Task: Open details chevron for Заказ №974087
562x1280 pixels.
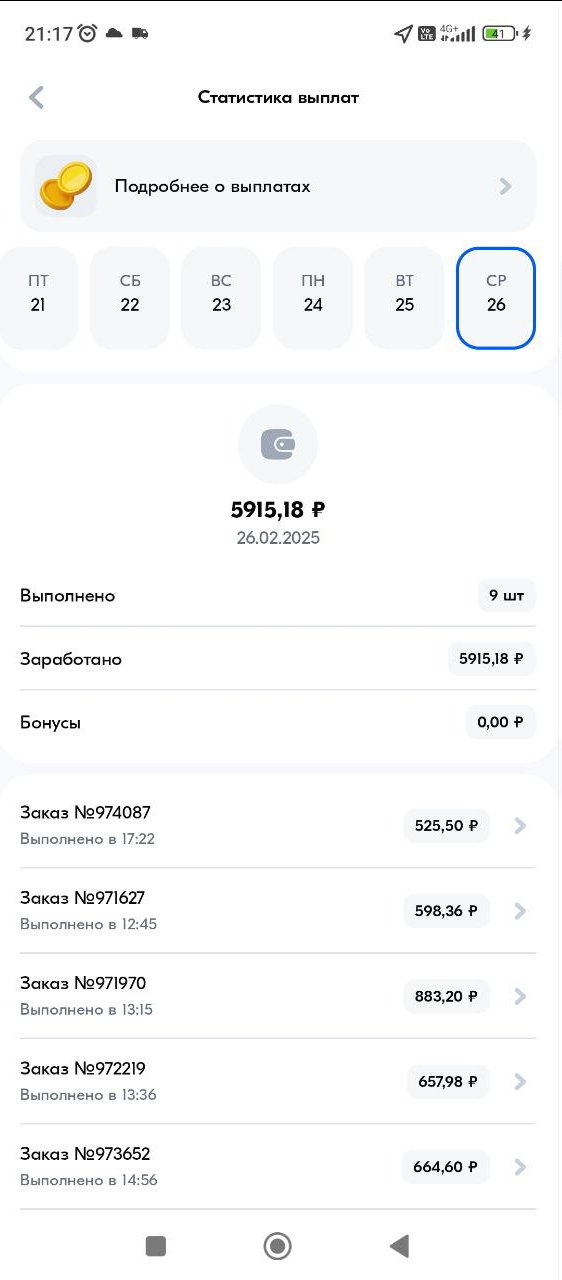Action: 520,826
